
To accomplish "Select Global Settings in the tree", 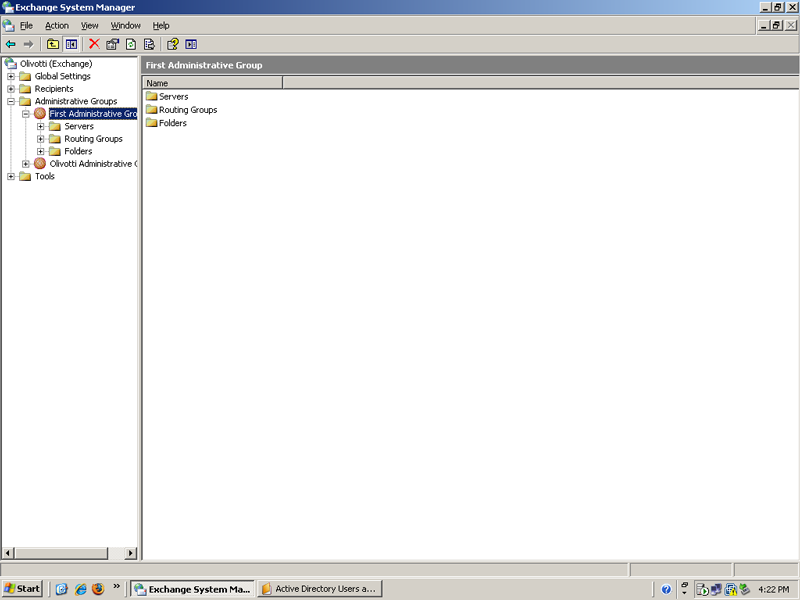I will tap(62, 76).
